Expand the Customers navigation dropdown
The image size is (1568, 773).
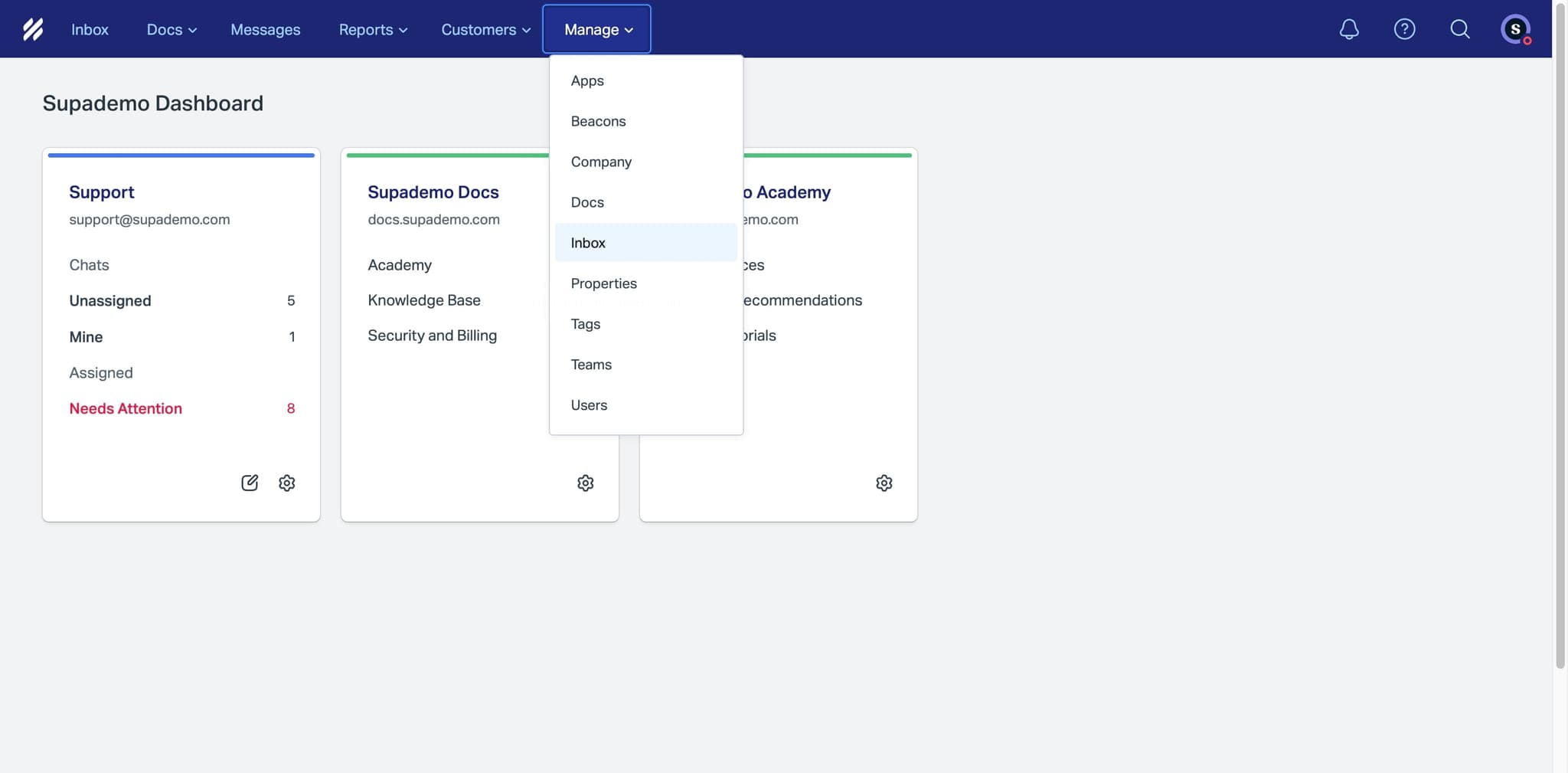tap(484, 29)
